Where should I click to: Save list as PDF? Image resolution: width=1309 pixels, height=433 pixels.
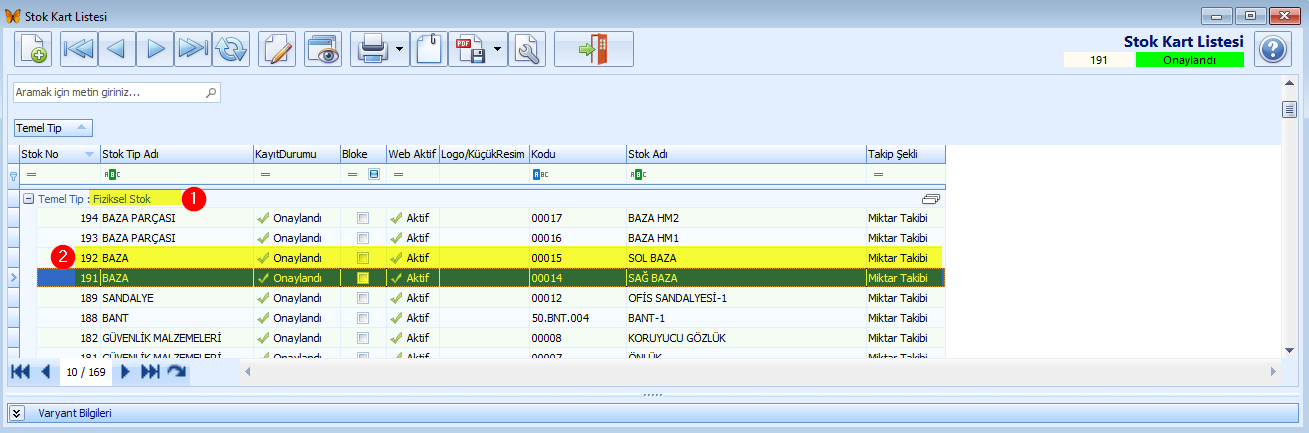(470, 48)
